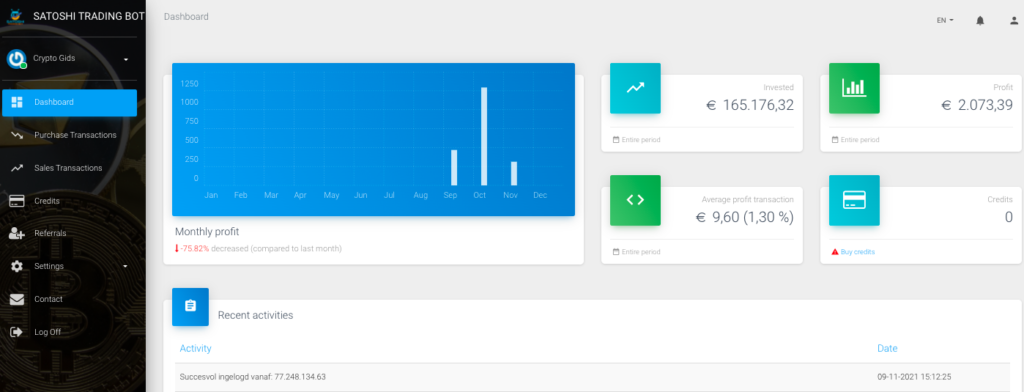Click the Buy credits link
The image size is (1024, 392).
pyautogui.click(x=858, y=252)
